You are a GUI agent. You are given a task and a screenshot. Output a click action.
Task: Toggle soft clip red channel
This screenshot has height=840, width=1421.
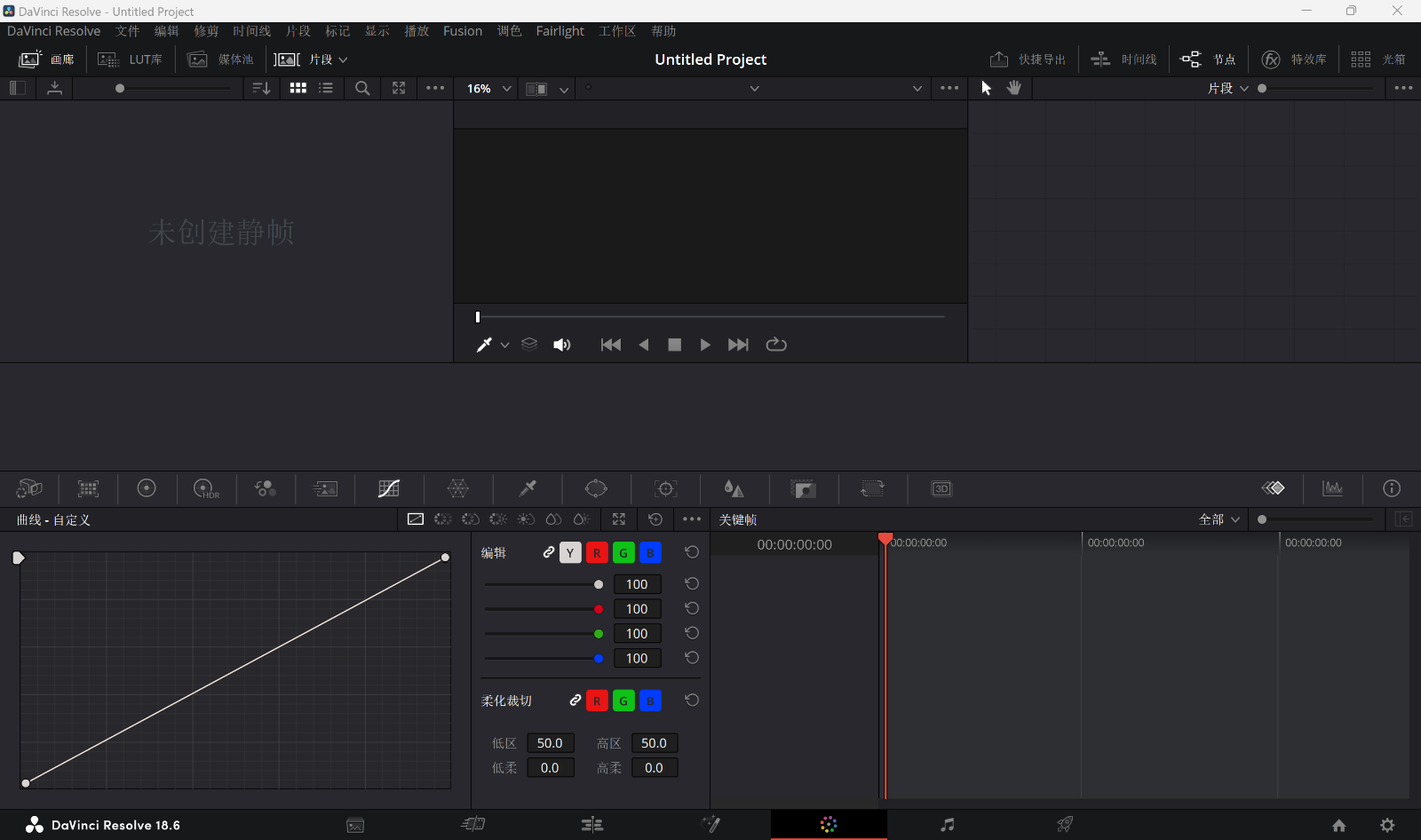(597, 701)
